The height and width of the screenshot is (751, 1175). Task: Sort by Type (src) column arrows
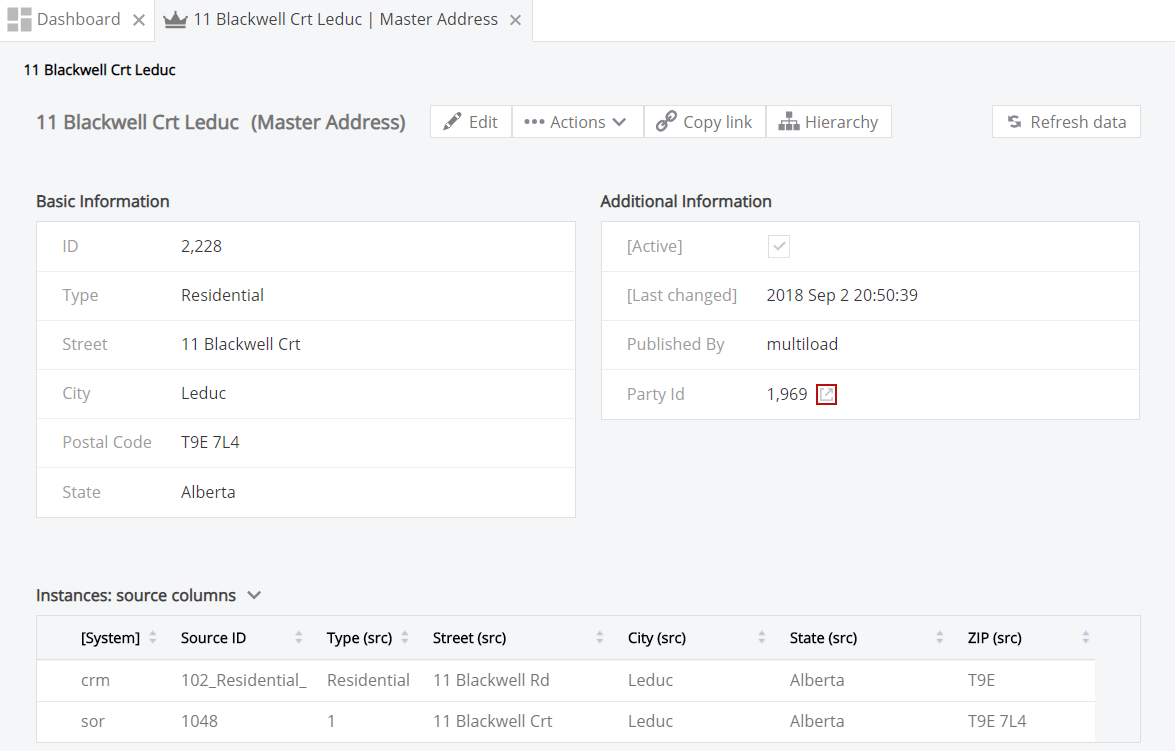pyautogui.click(x=405, y=638)
